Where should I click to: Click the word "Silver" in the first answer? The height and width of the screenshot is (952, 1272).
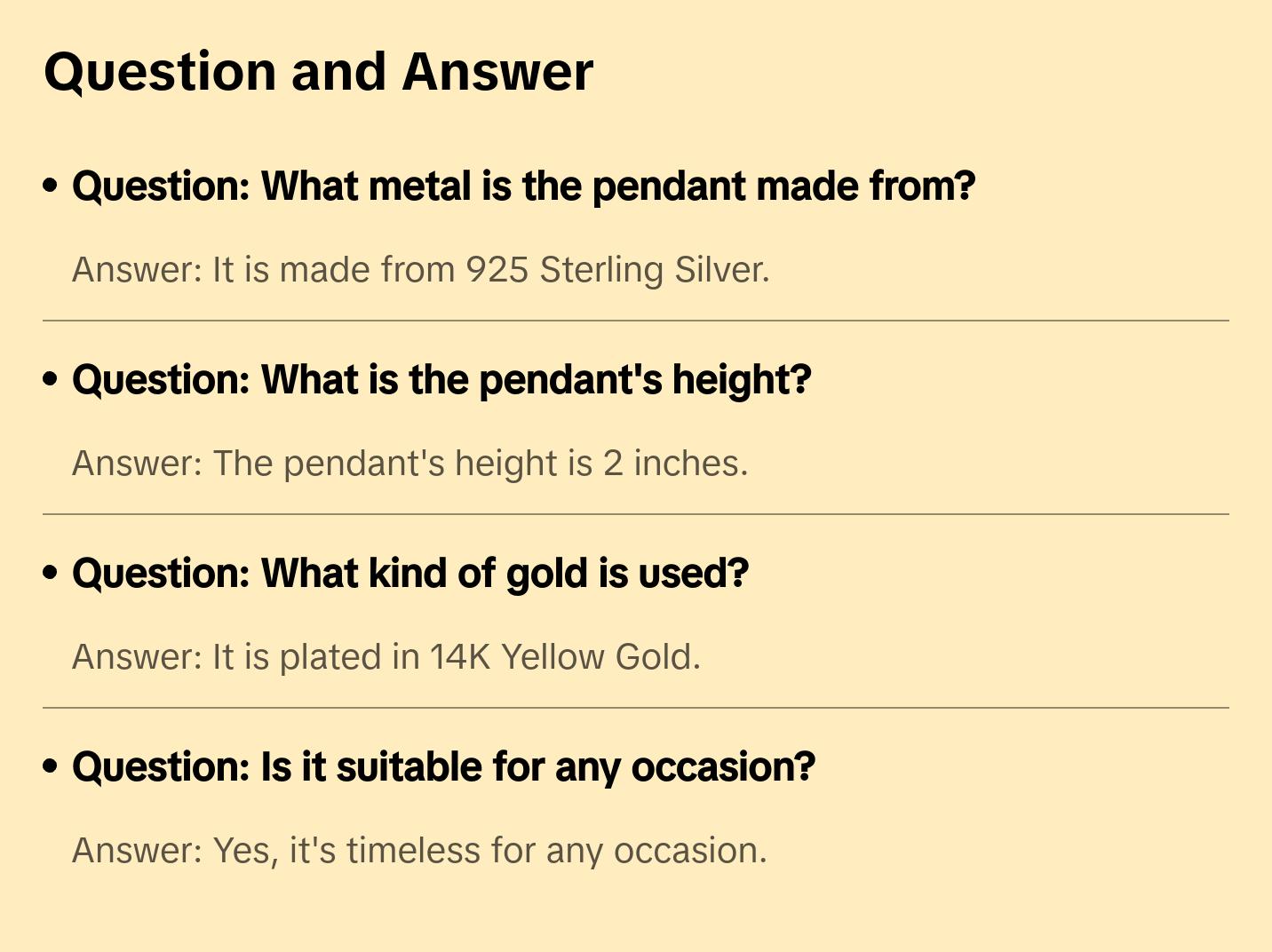tap(721, 270)
